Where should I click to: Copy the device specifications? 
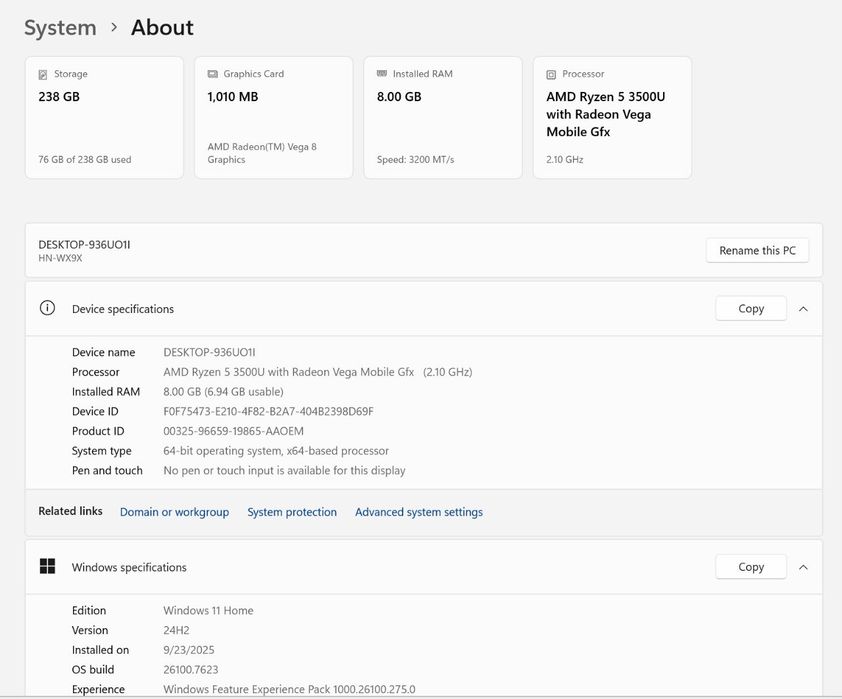coord(751,309)
